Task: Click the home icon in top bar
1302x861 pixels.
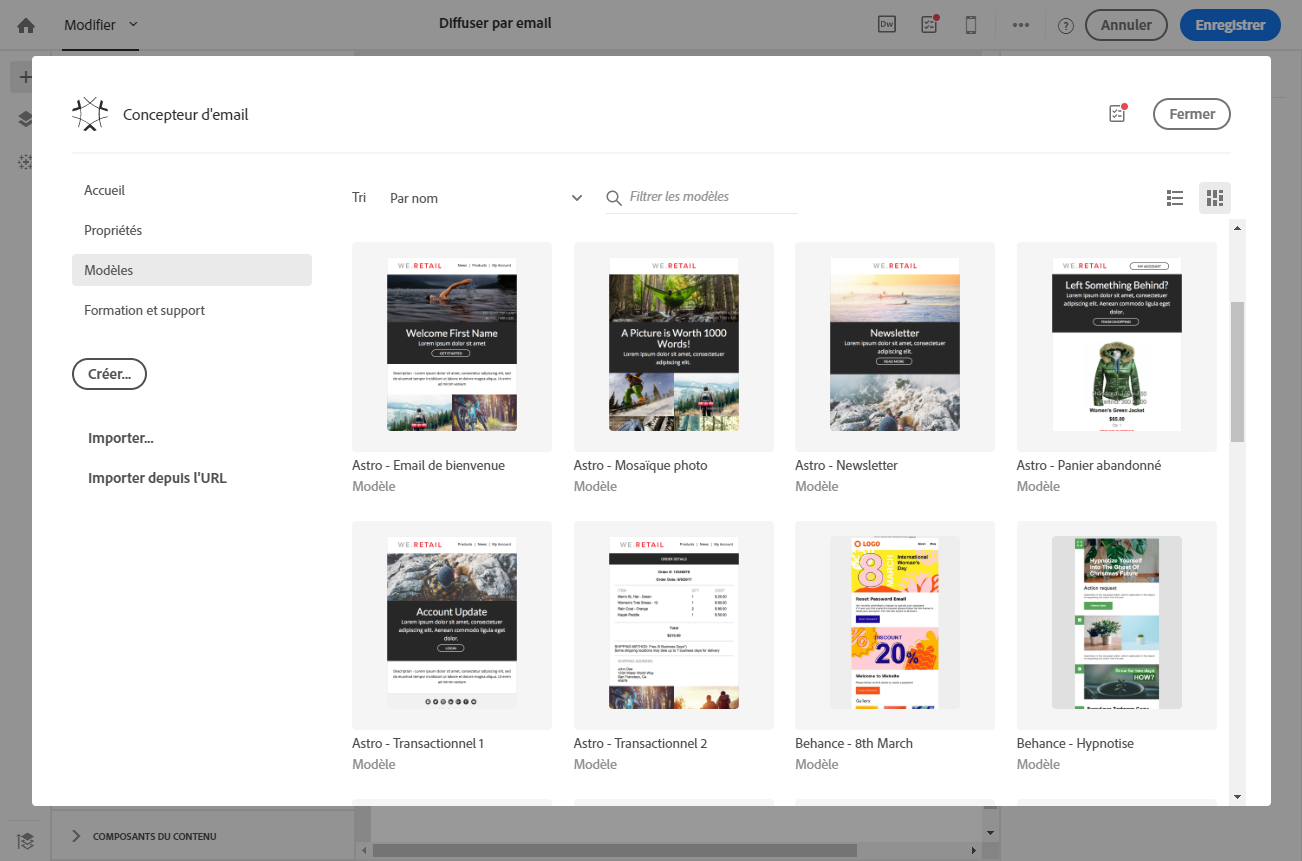Action: click(x=26, y=25)
